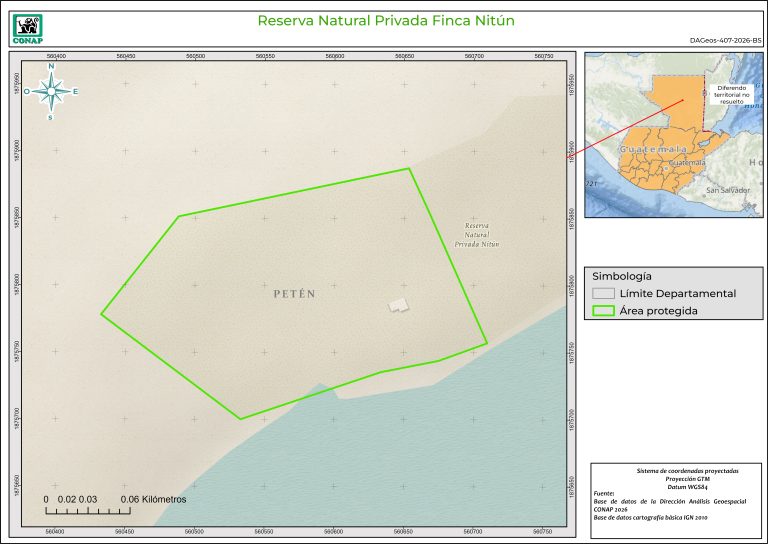The width and height of the screenshot is (768, 544).
Task: Click the Reserva Natural Privada Nitún map label
Action: click(x=476, y=235)
